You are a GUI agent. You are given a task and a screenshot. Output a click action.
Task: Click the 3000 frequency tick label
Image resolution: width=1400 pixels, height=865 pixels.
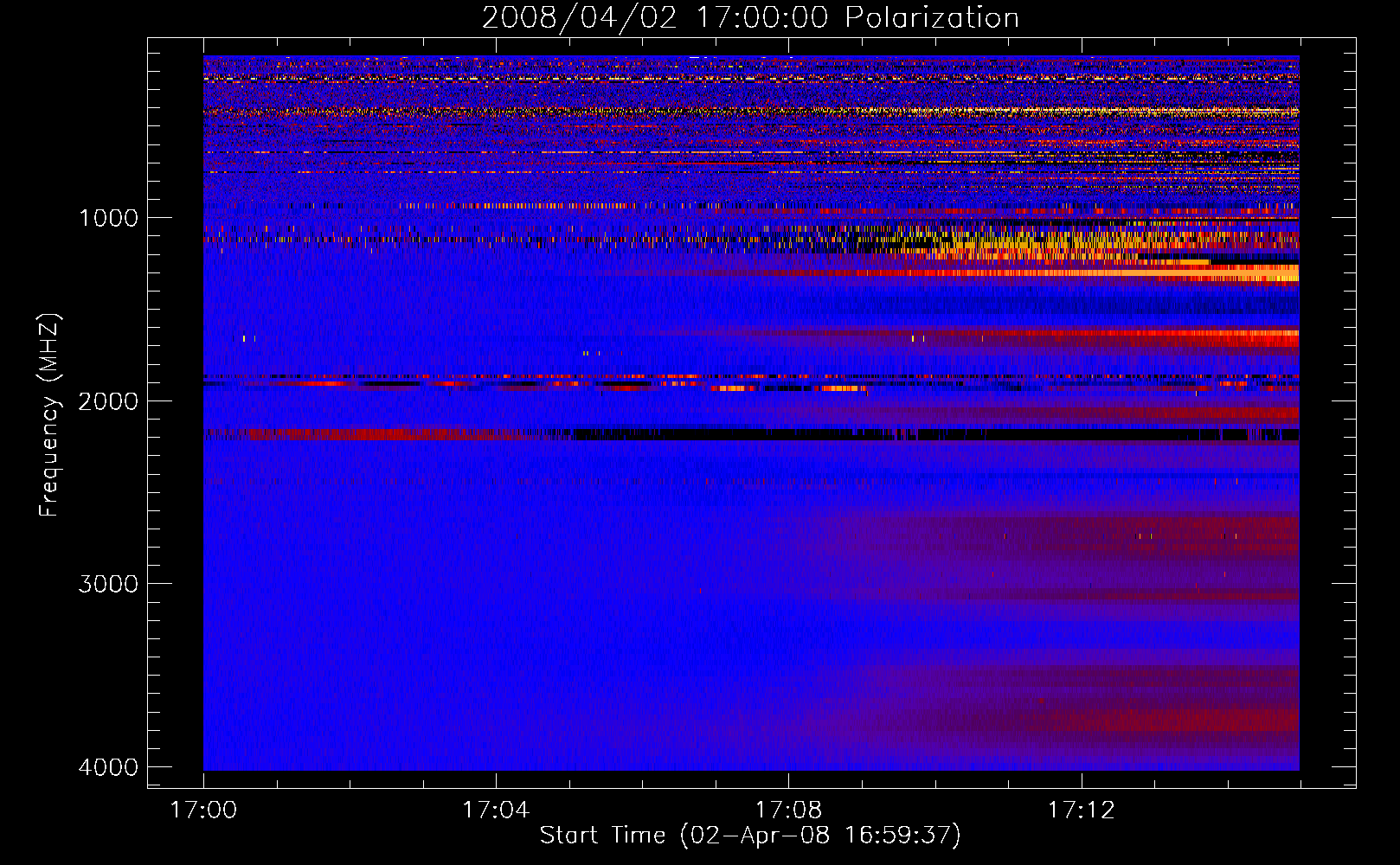coord(108,584)
